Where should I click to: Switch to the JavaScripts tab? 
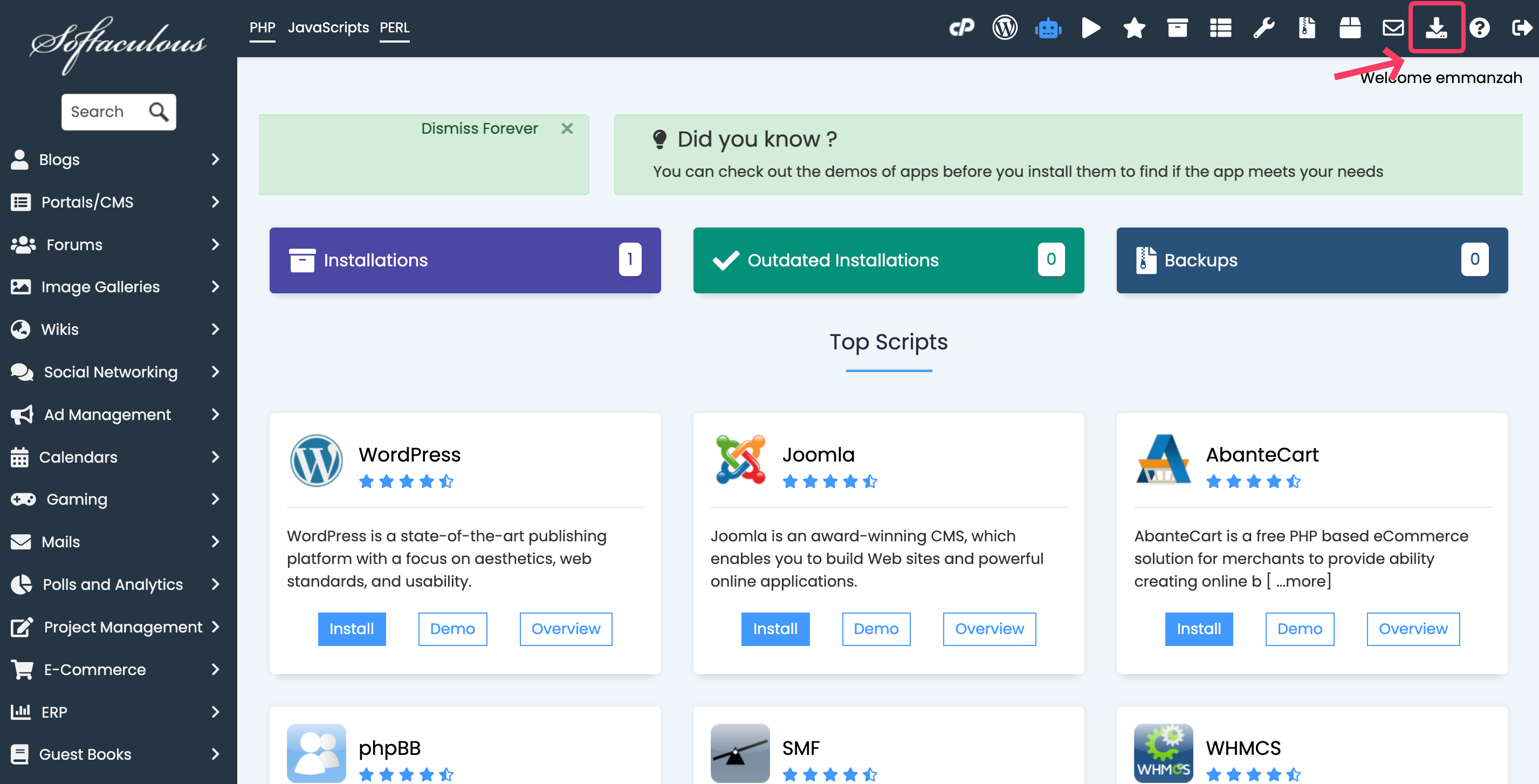[x=328, y=27]
